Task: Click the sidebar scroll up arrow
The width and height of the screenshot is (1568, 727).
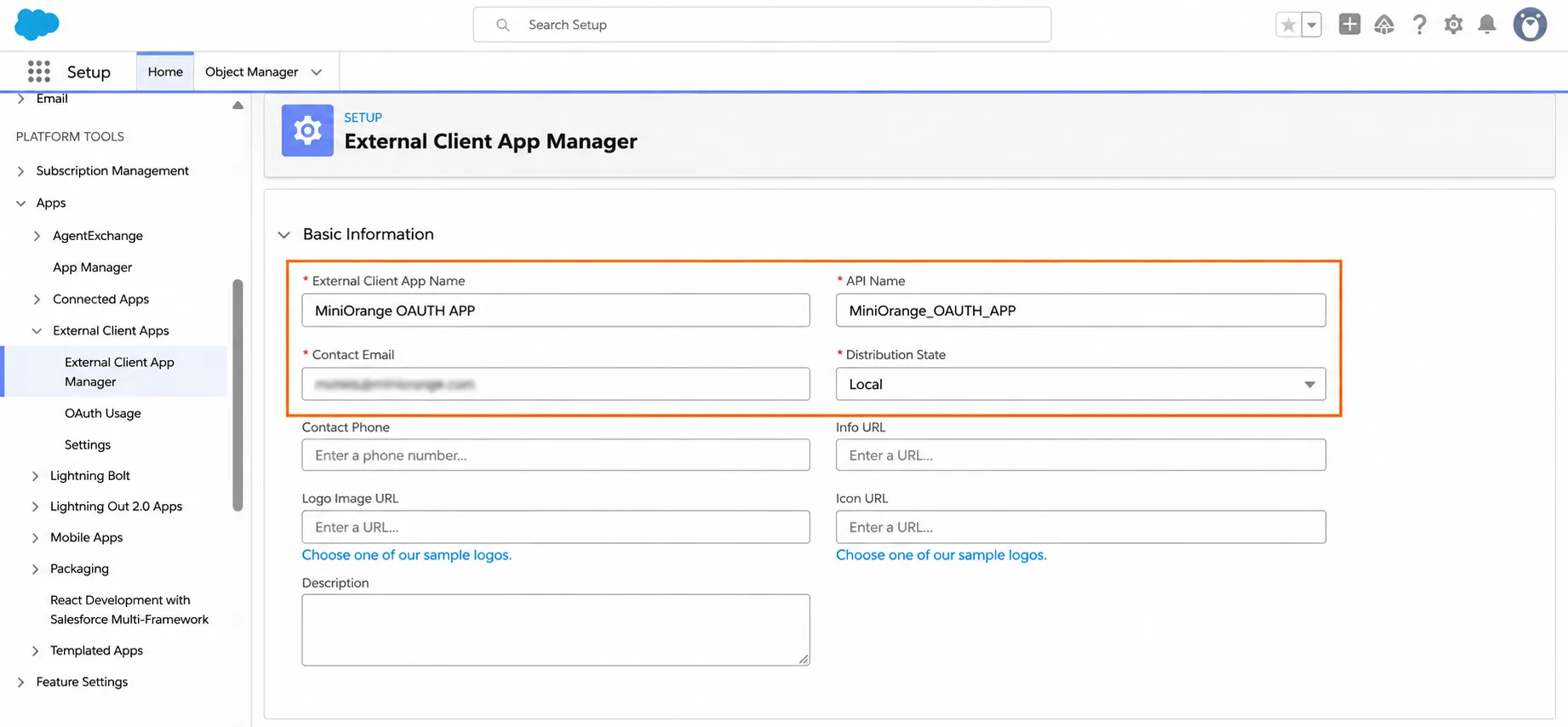Action: 237,106
